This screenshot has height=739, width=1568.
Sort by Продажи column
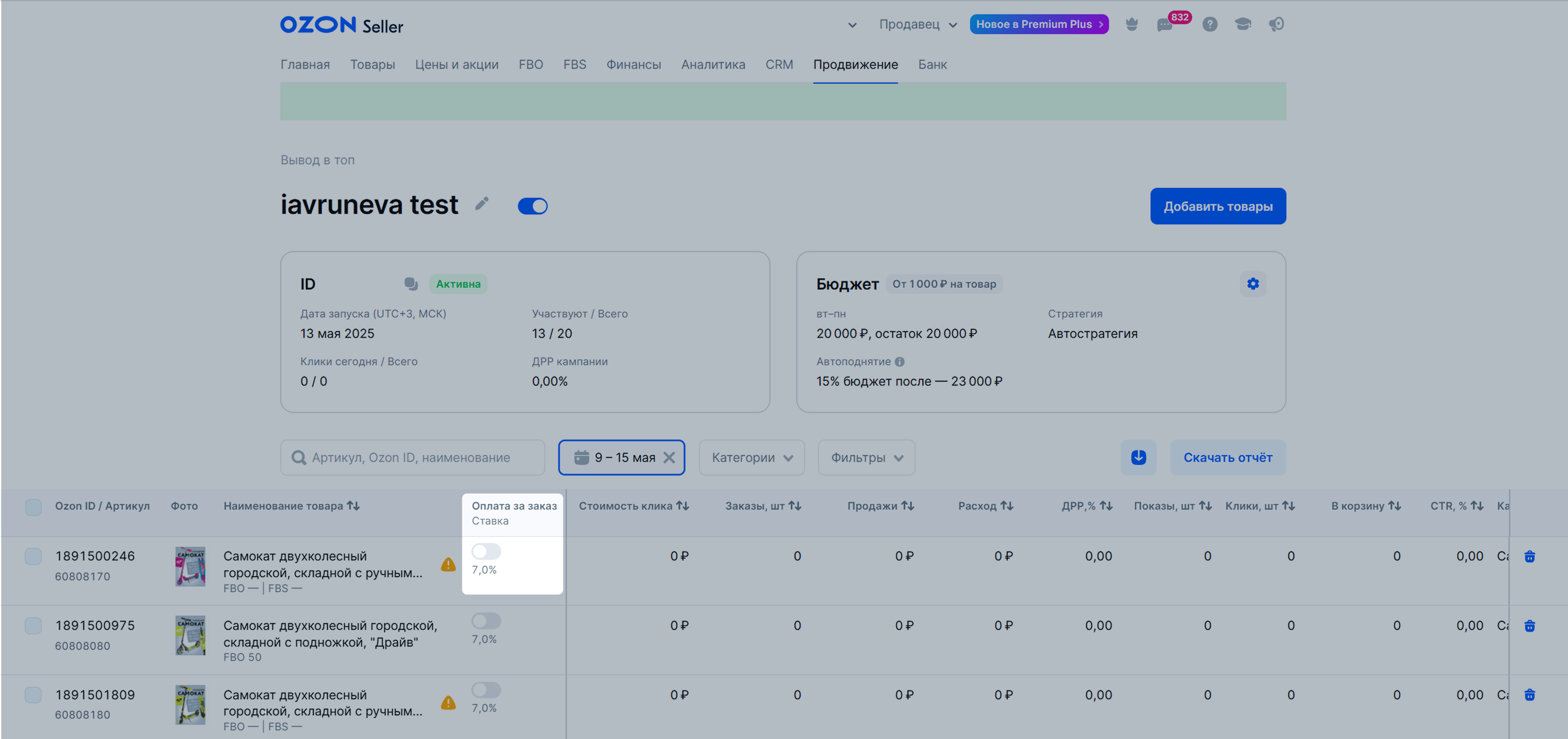click(907, 506)
